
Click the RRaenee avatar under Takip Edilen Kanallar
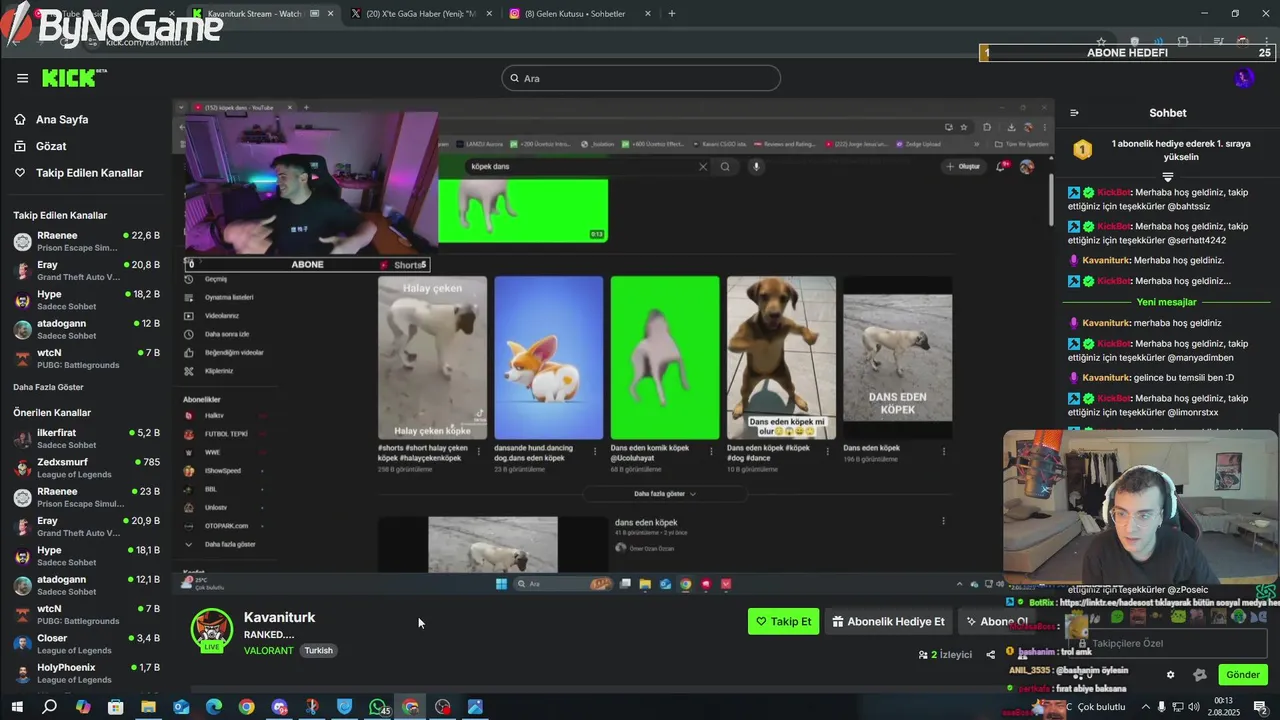(x=22, y=241)
